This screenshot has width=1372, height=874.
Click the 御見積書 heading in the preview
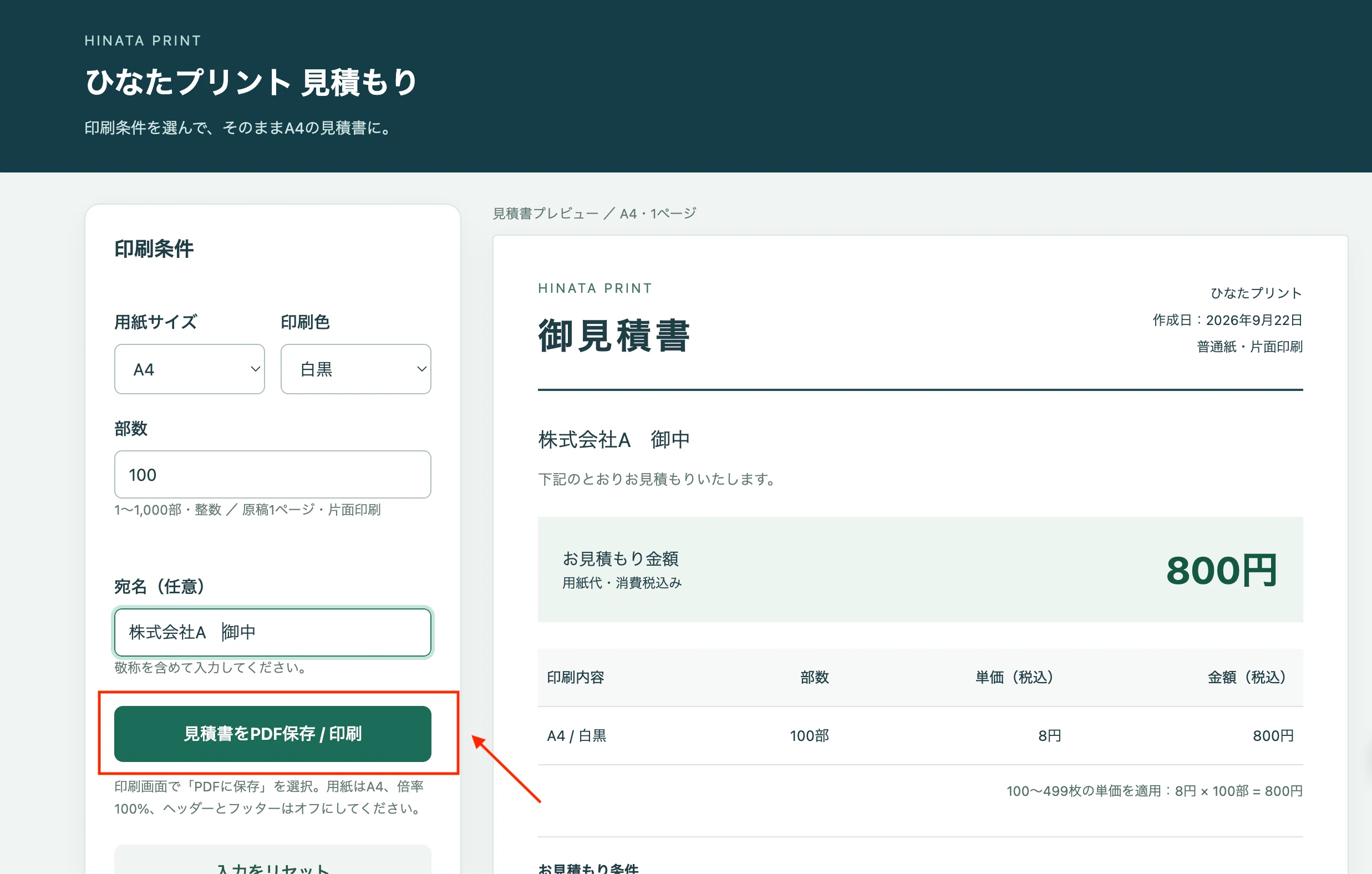tap(614, 336)
